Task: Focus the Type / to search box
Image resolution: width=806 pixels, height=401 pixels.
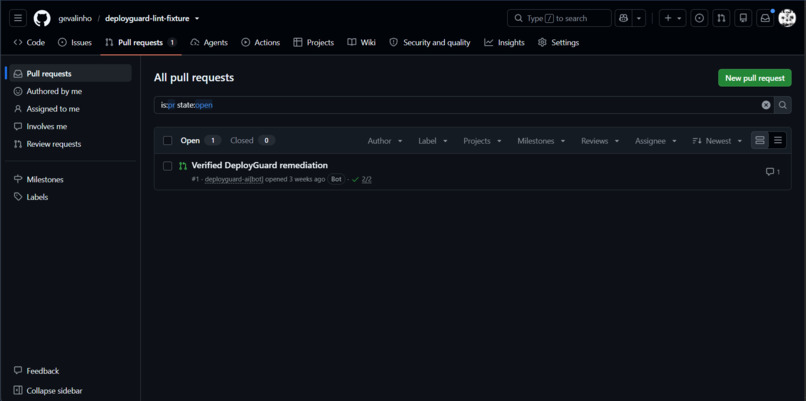Action: click(x=559, y=19)
